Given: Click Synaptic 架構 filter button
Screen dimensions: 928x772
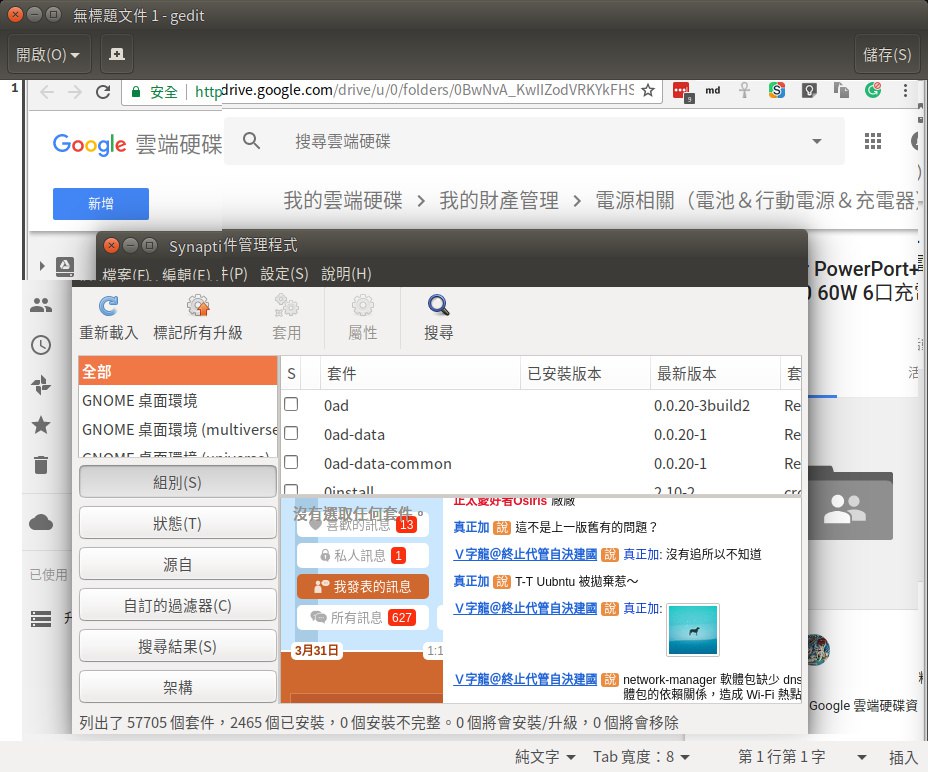Looking at the screenshot, I should coord(178,687).
